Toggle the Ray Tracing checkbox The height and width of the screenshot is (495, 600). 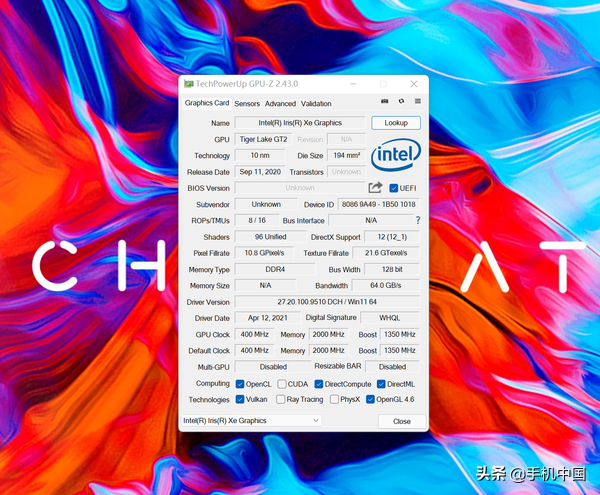[x=280, y=399]
